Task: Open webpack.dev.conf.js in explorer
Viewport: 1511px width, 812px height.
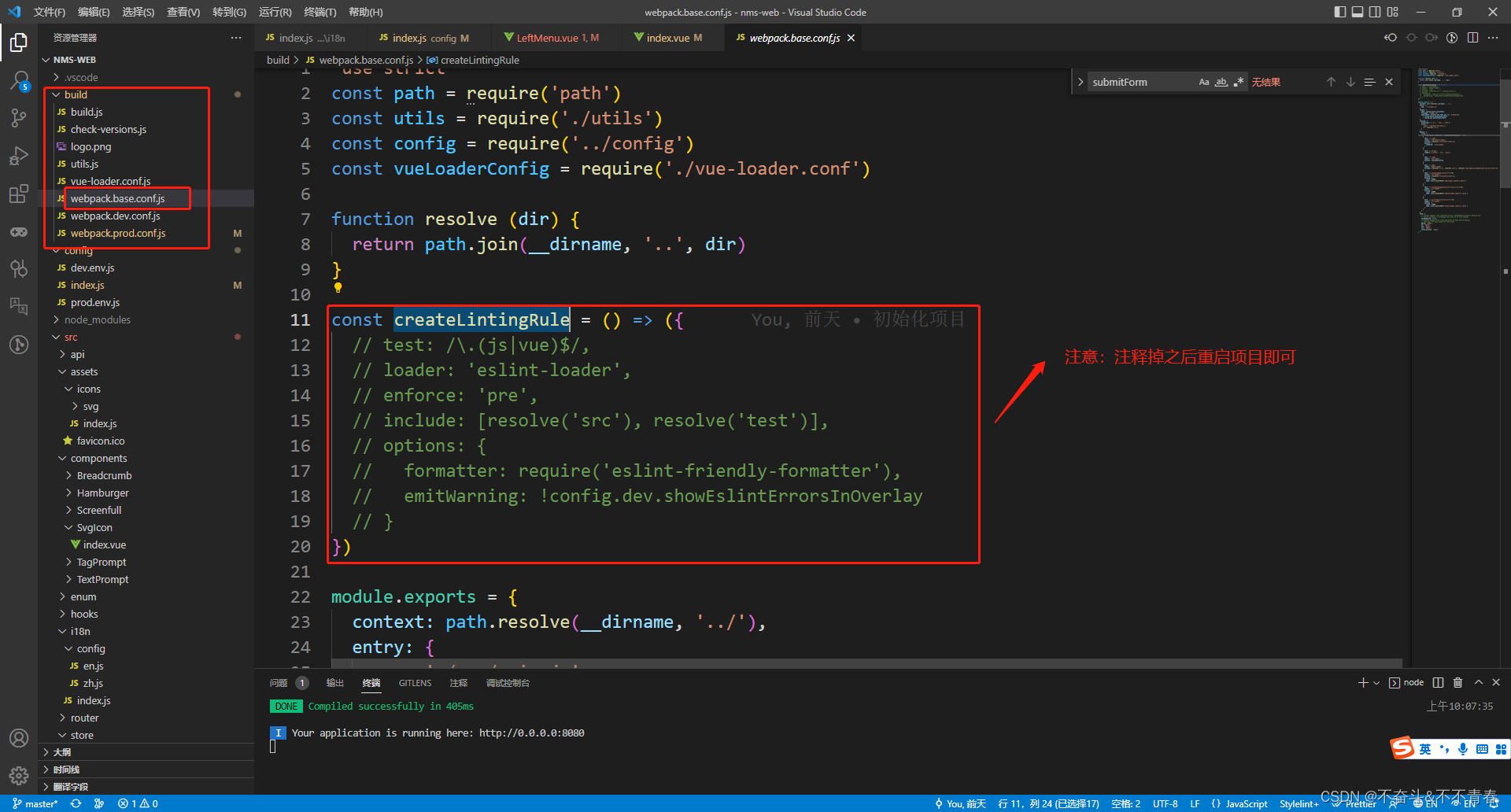Action: (115, 216)
